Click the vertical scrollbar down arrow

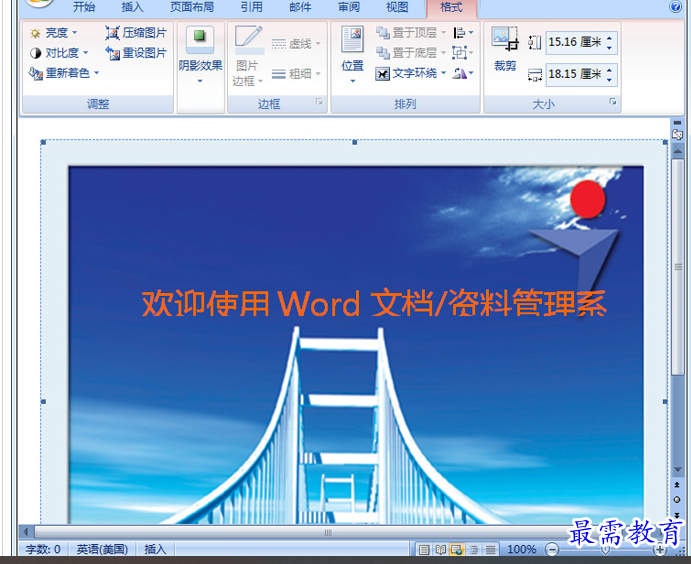(677, 469)
